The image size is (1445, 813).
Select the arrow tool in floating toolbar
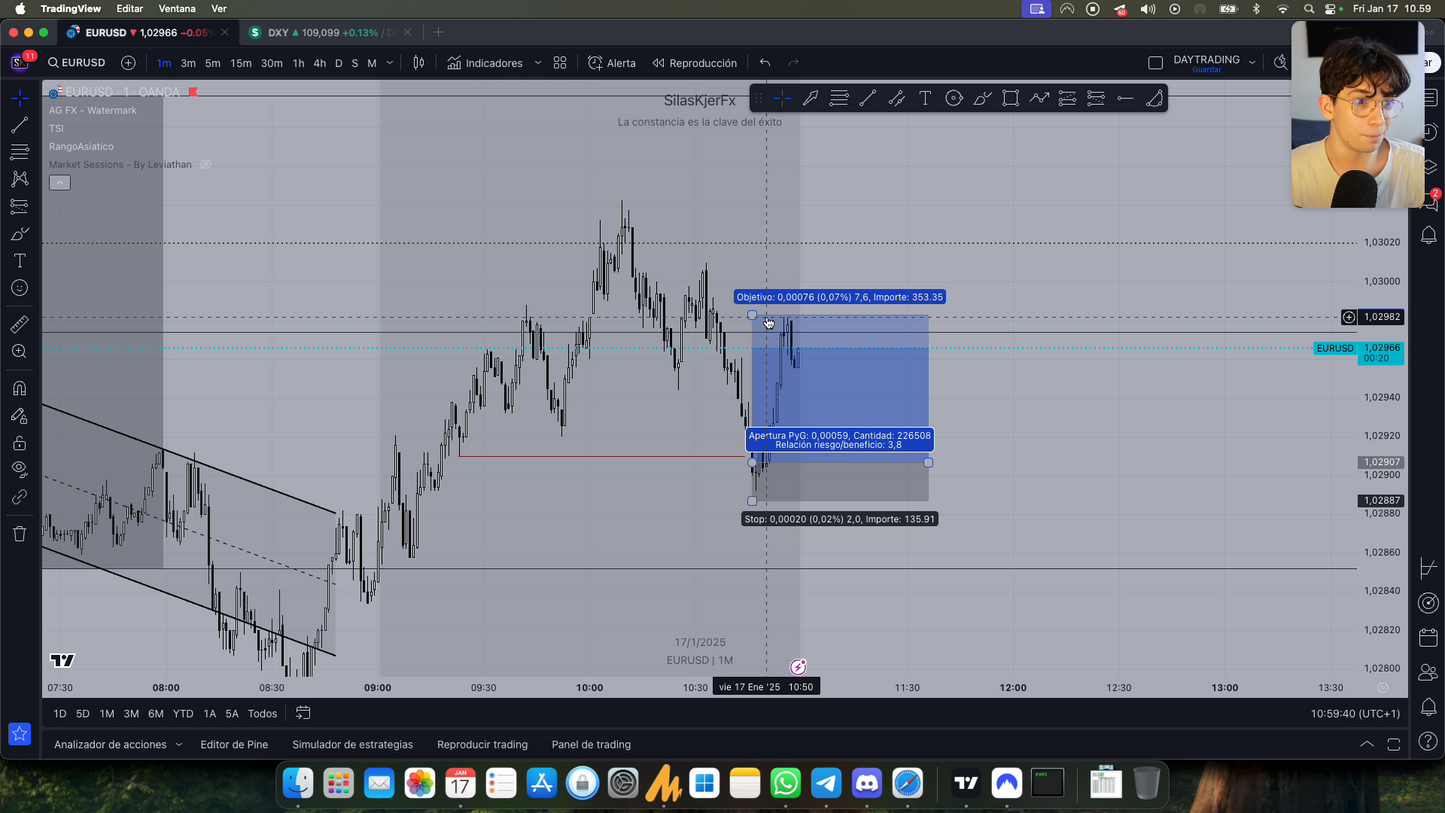[811, 98]
